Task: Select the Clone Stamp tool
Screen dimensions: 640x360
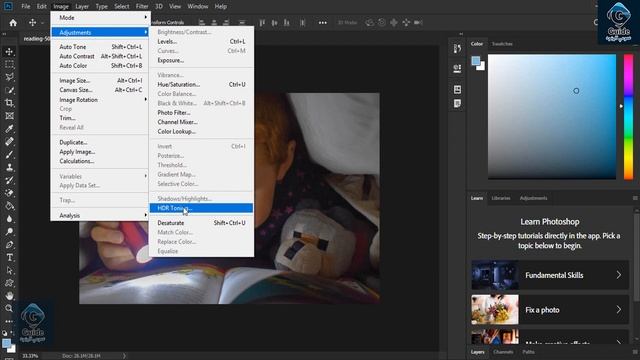Action: coord(9,167)
